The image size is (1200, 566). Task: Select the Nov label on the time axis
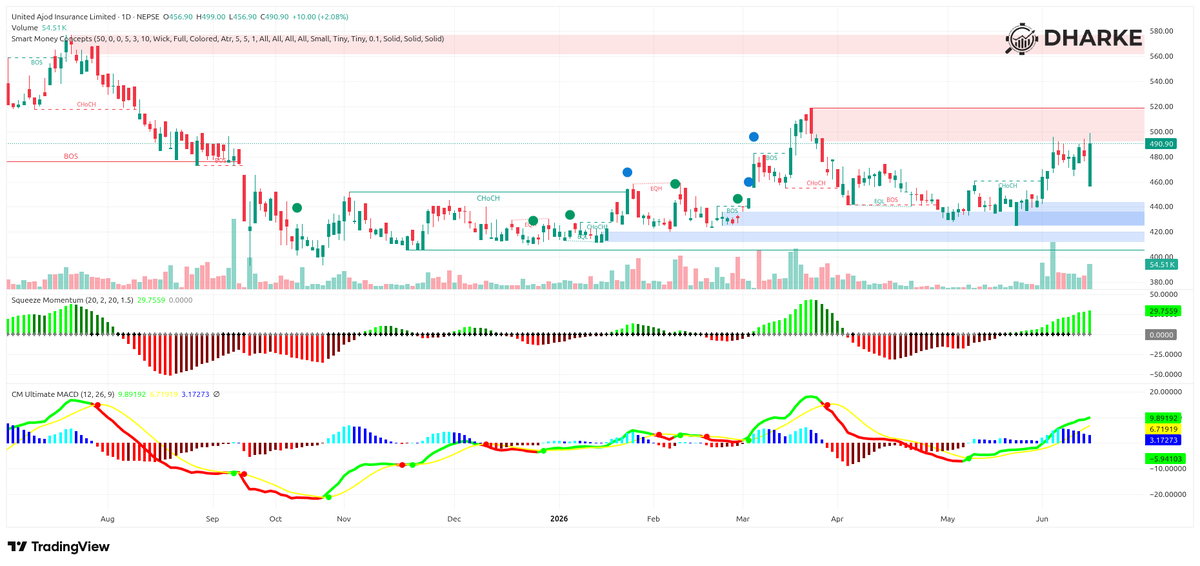(x=345, y=520)
